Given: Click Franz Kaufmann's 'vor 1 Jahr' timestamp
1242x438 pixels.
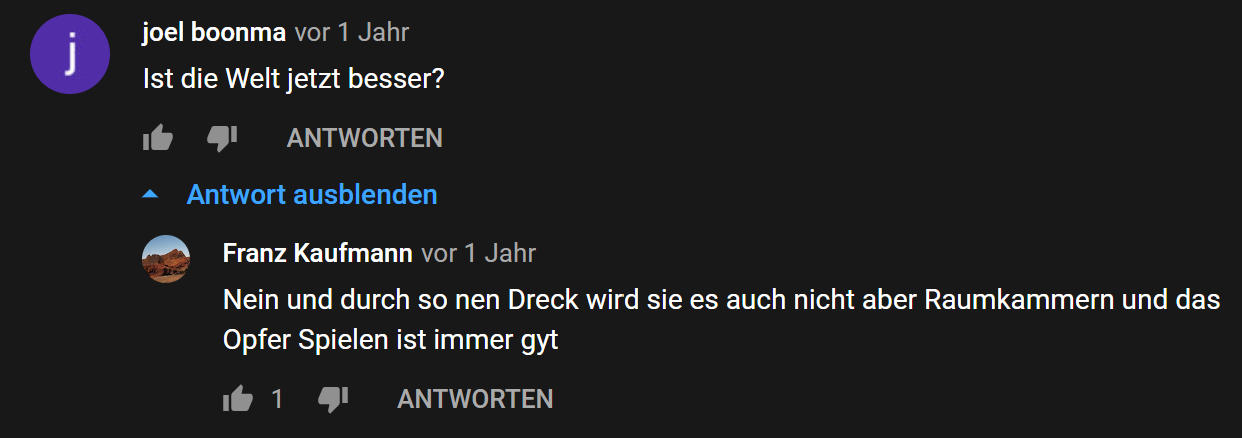Looking at the screenshot, I should pyautogui.click(x=479, y=253).
